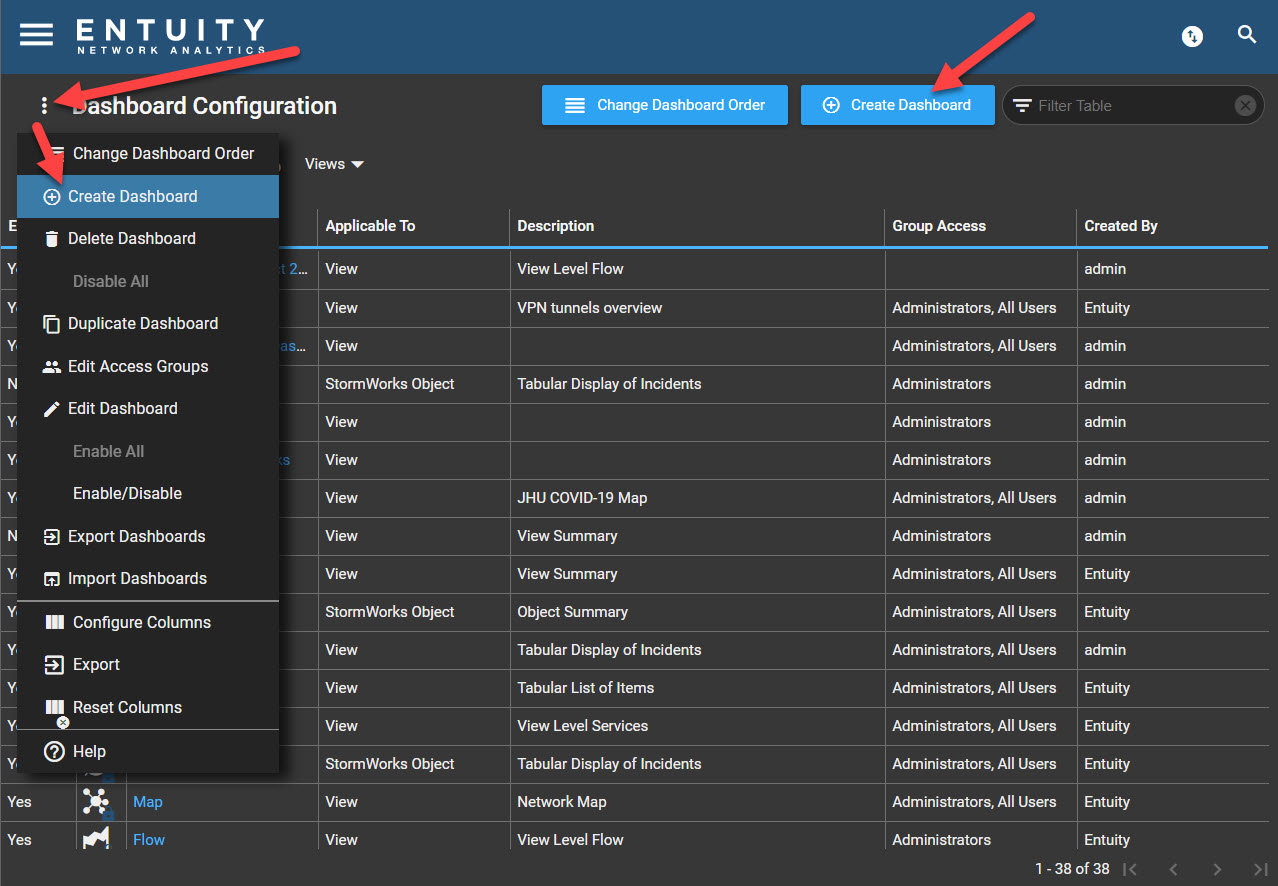Select Duplicate Dashboard menu entry
The image size is (1278, 886).
click(x=142, y=324)
